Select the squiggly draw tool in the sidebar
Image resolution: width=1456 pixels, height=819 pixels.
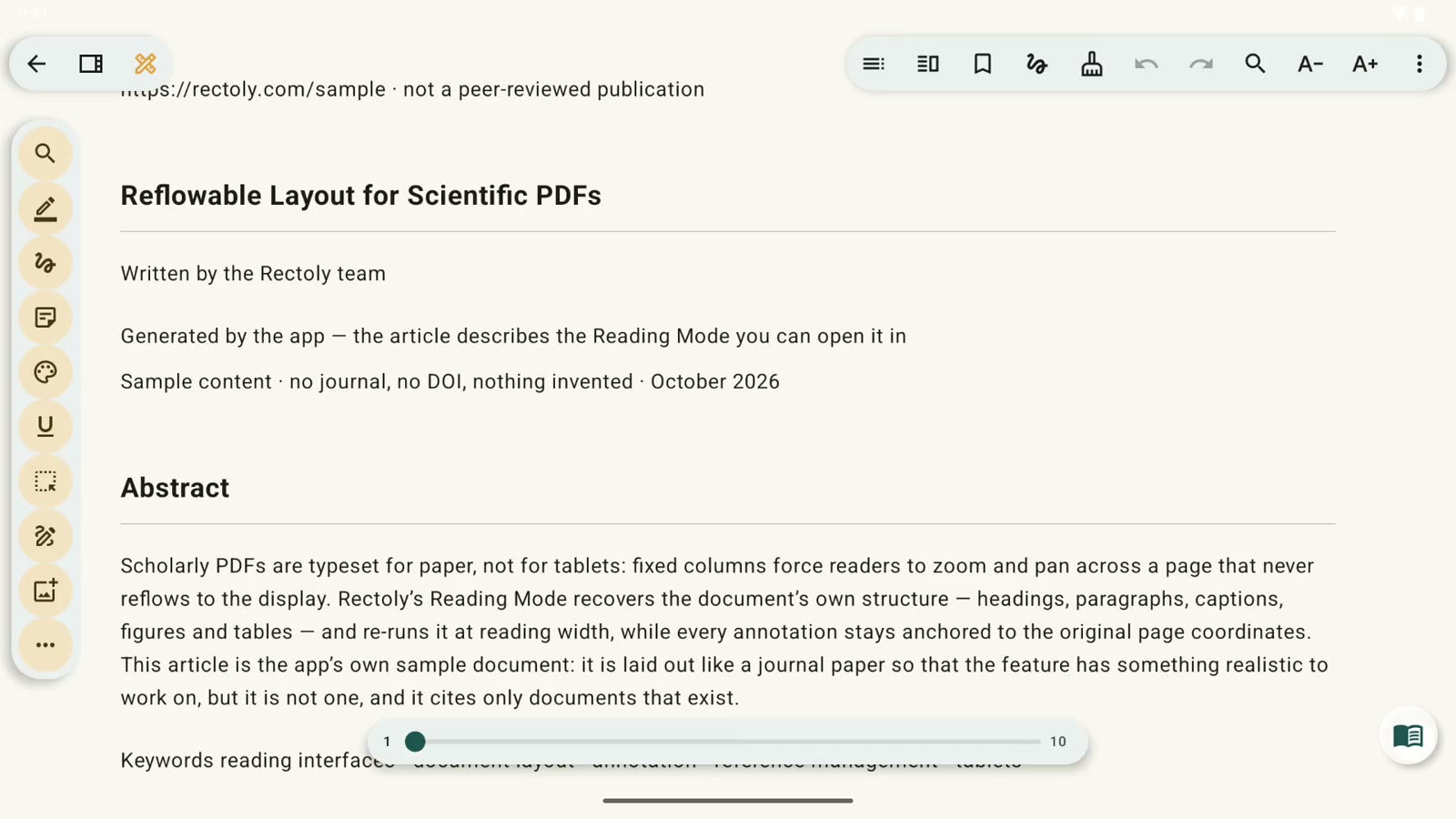(x=45, y=263)
